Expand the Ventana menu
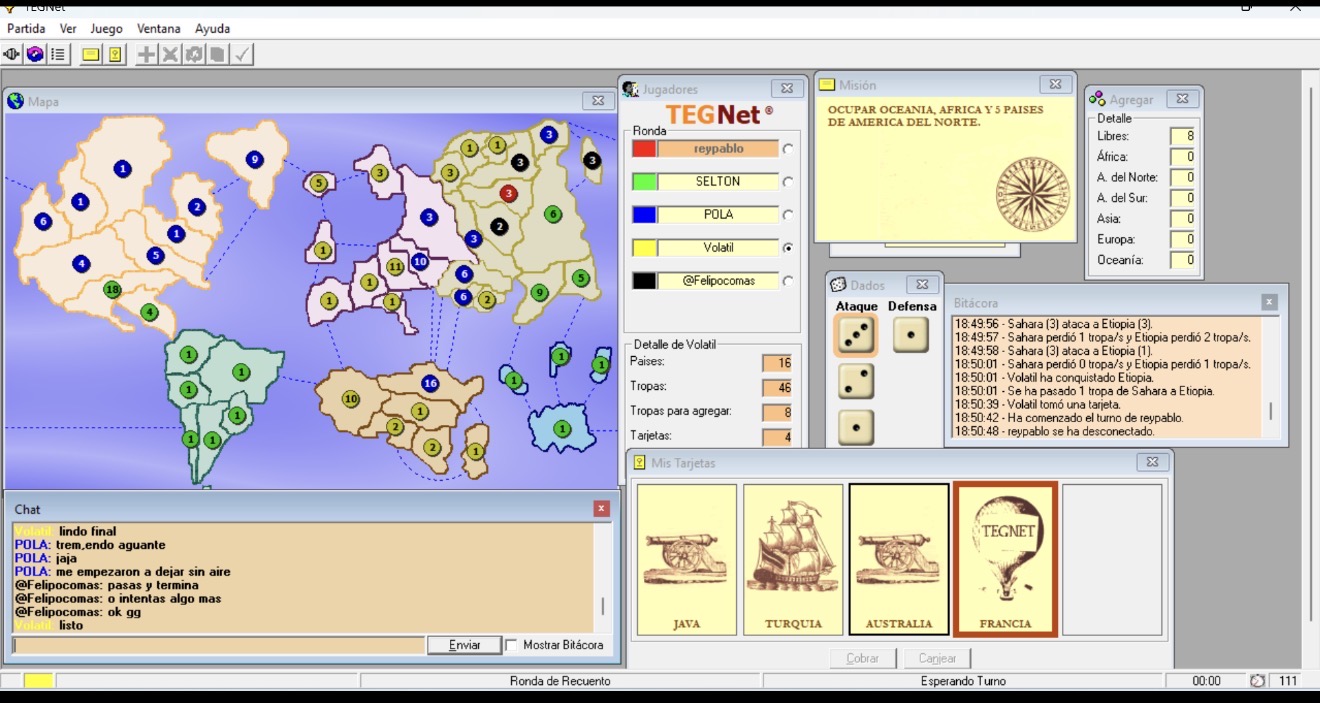This screenshot has width=1320, height=703. point(158,29)
